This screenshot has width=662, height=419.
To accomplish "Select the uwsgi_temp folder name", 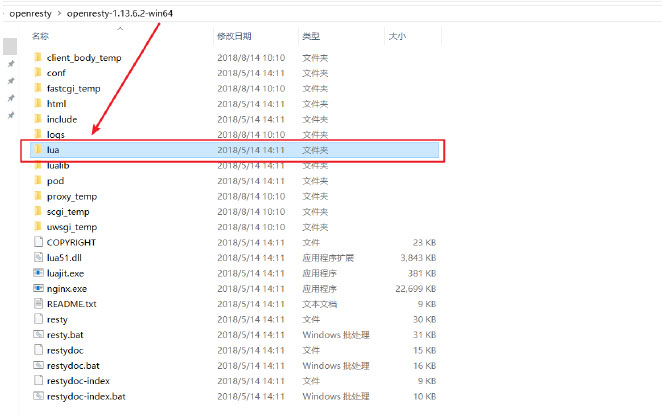I will click(72, 227).
